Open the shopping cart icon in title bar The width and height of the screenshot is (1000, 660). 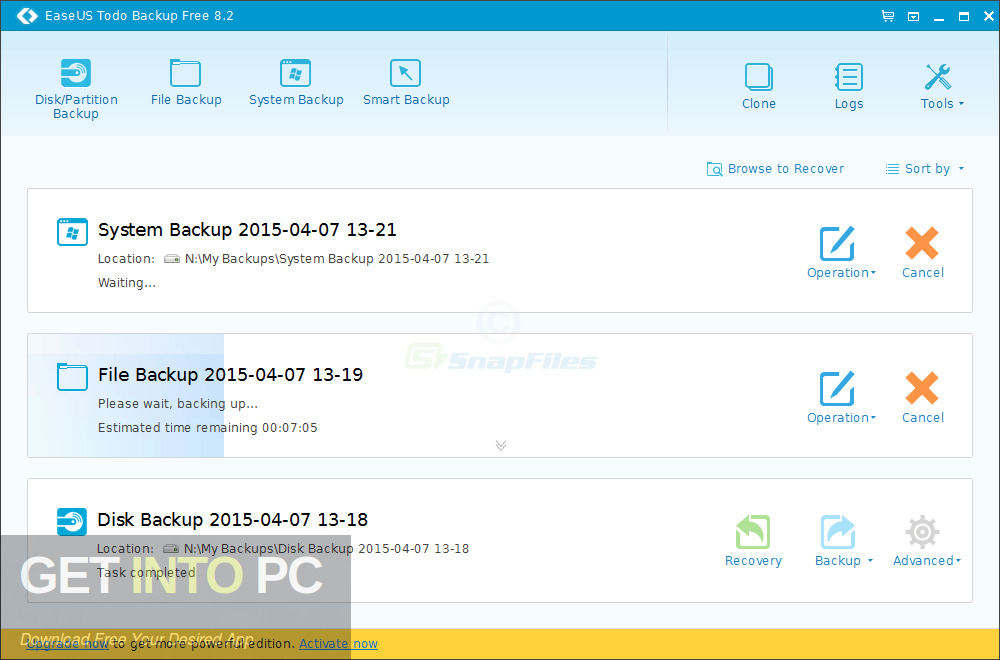(x=887, y=16)
